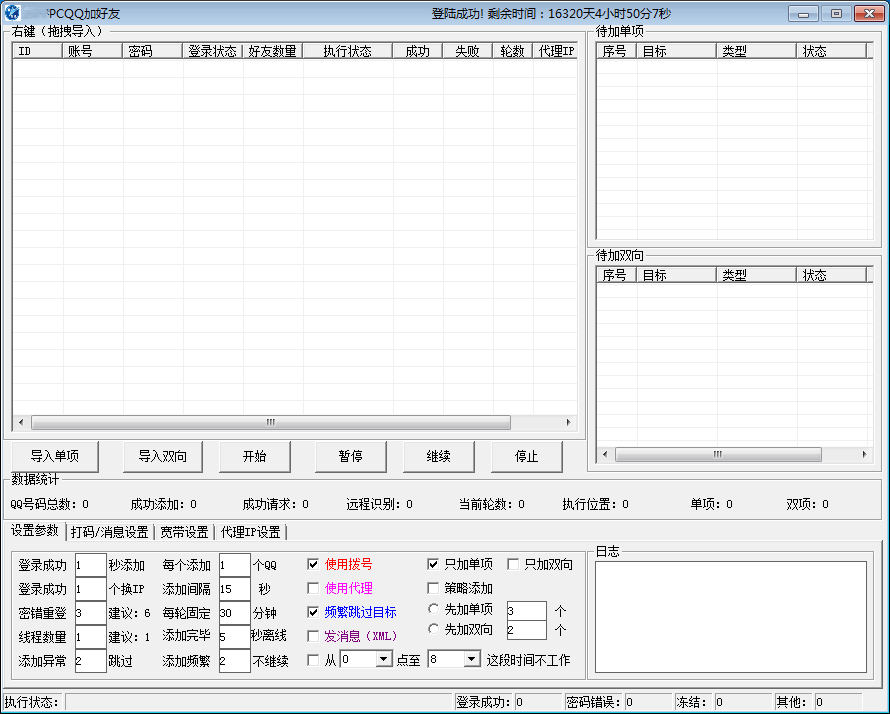The width and height of the screenshot is (890, 714).
Task: Click the 导入单项 button
Action: pyautogui.click(x=55, y=456)
